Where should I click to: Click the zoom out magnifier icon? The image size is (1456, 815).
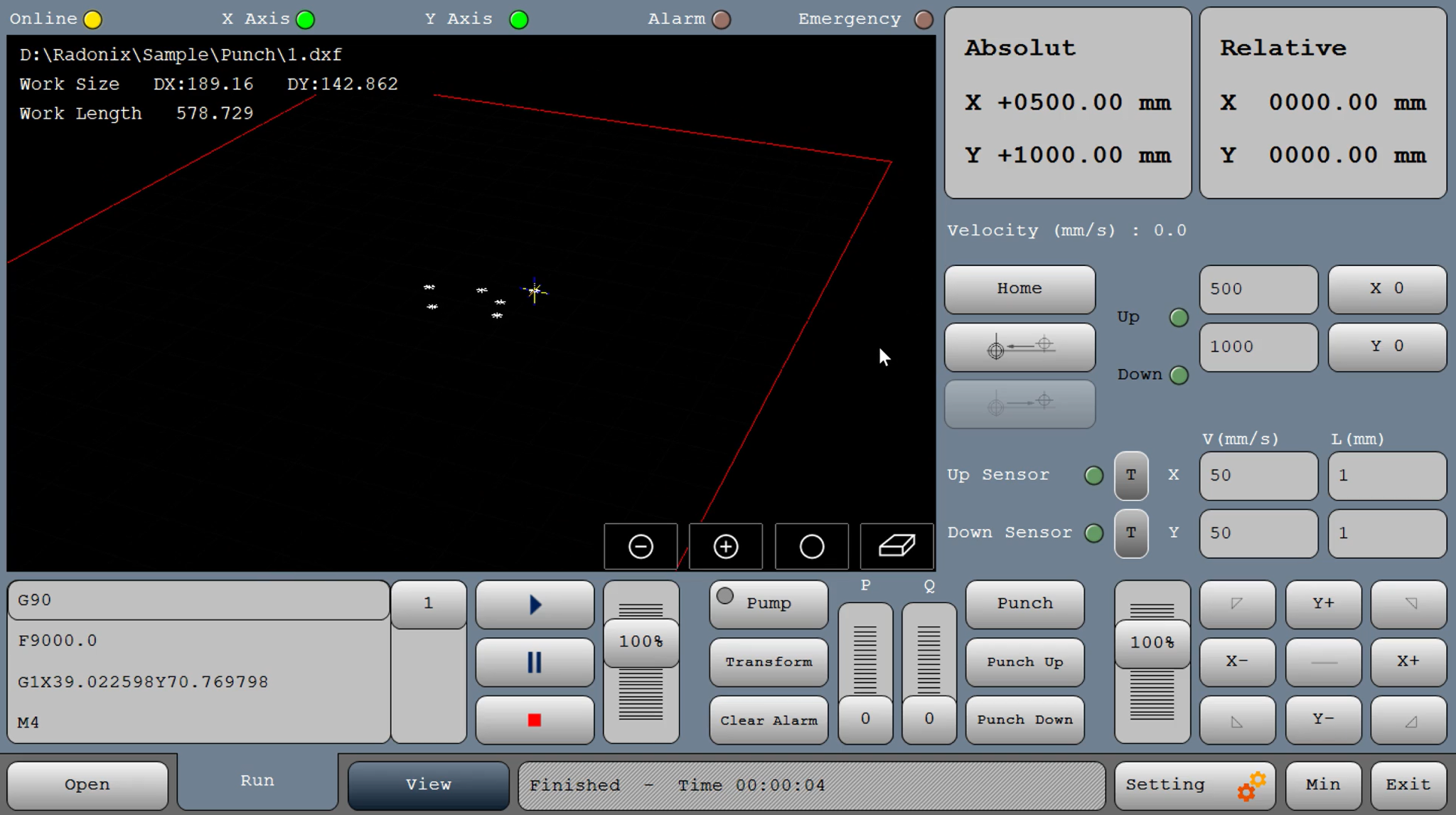[x=641, y=546]
